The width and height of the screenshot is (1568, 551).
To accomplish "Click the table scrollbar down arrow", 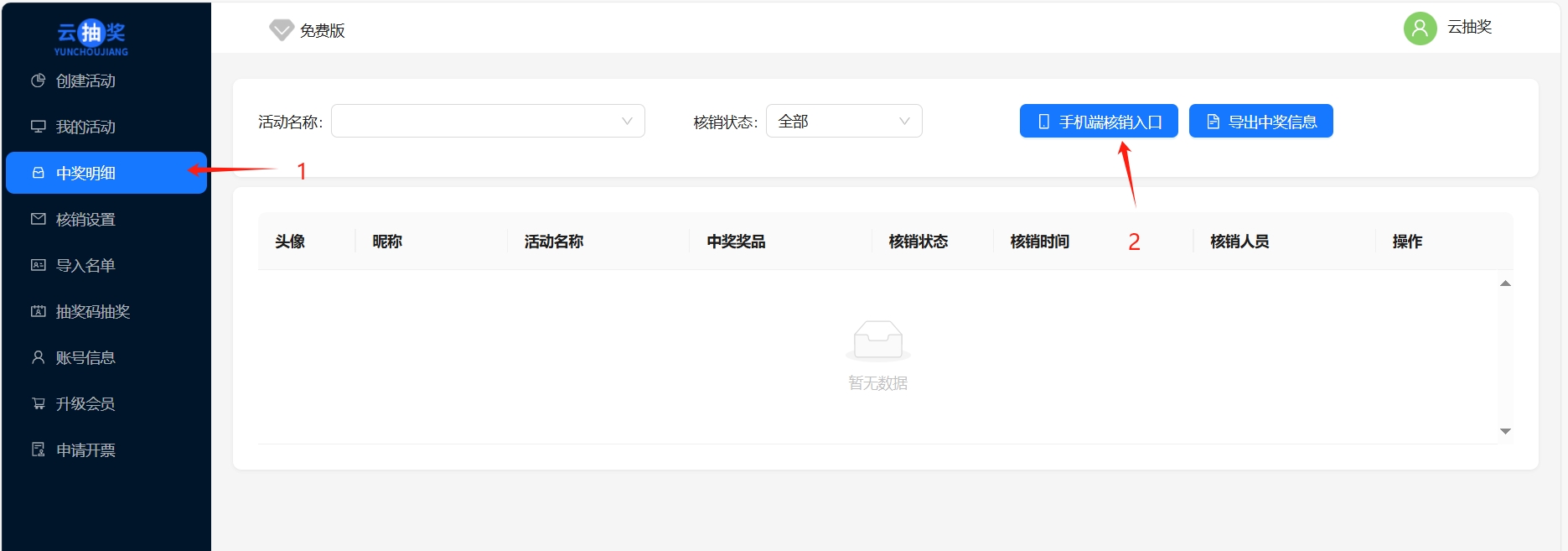I will click(1505, 431).
